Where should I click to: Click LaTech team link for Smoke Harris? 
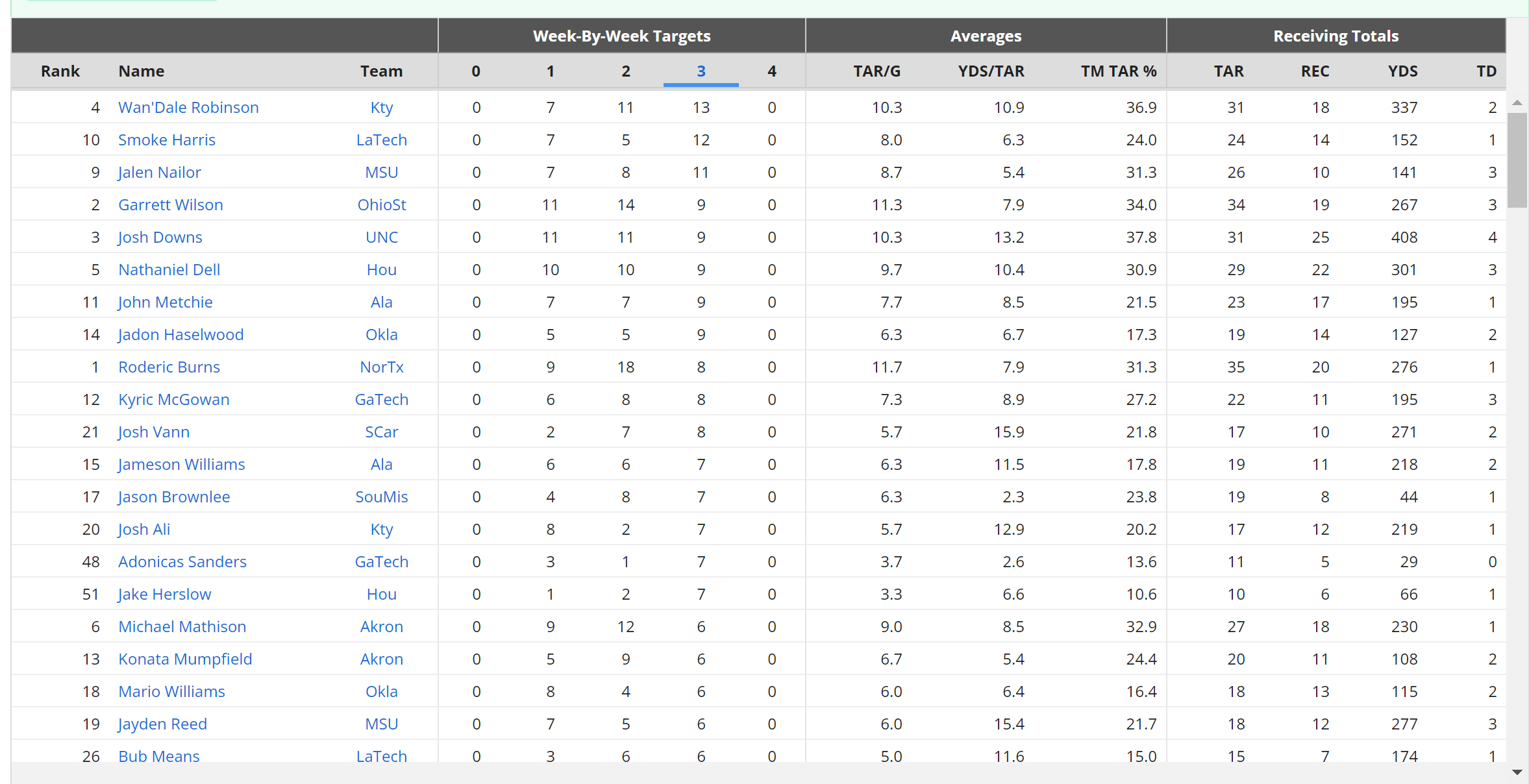pos(382,140)
